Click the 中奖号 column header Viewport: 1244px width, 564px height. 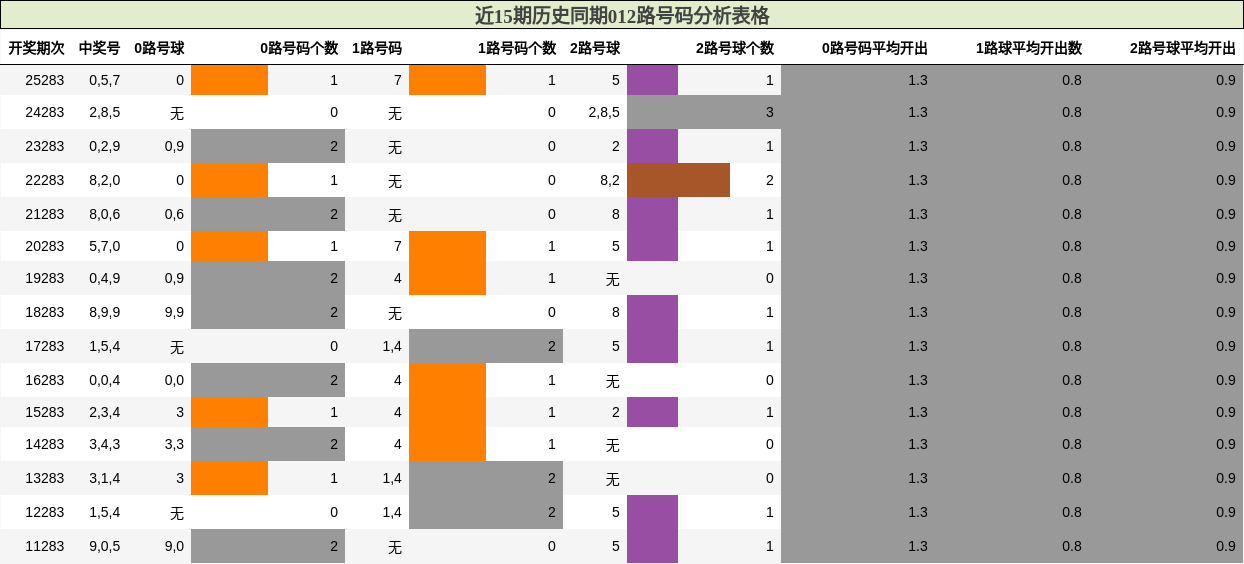[99, 48]
